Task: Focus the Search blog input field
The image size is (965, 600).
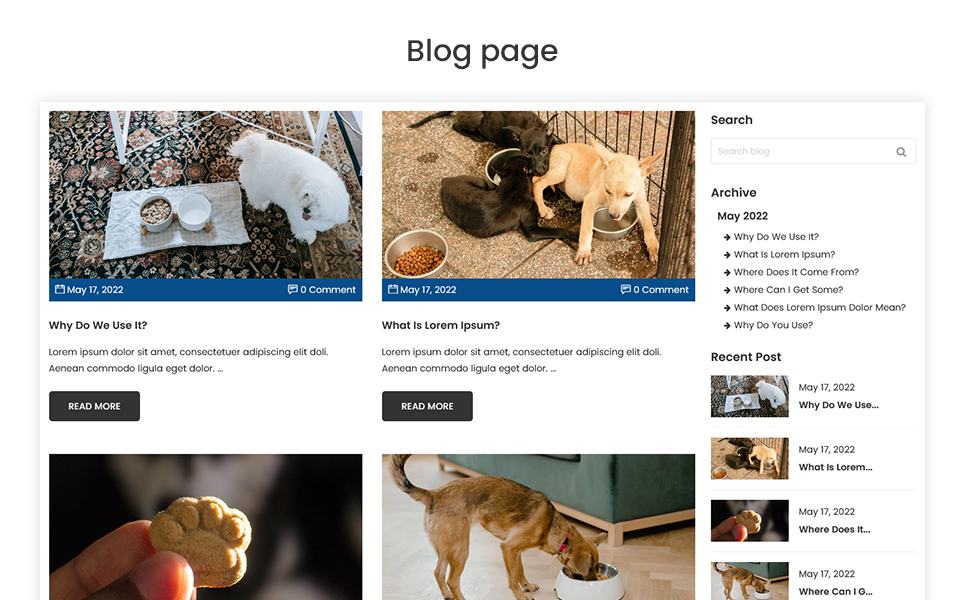Action: click(x=813, y=151)
